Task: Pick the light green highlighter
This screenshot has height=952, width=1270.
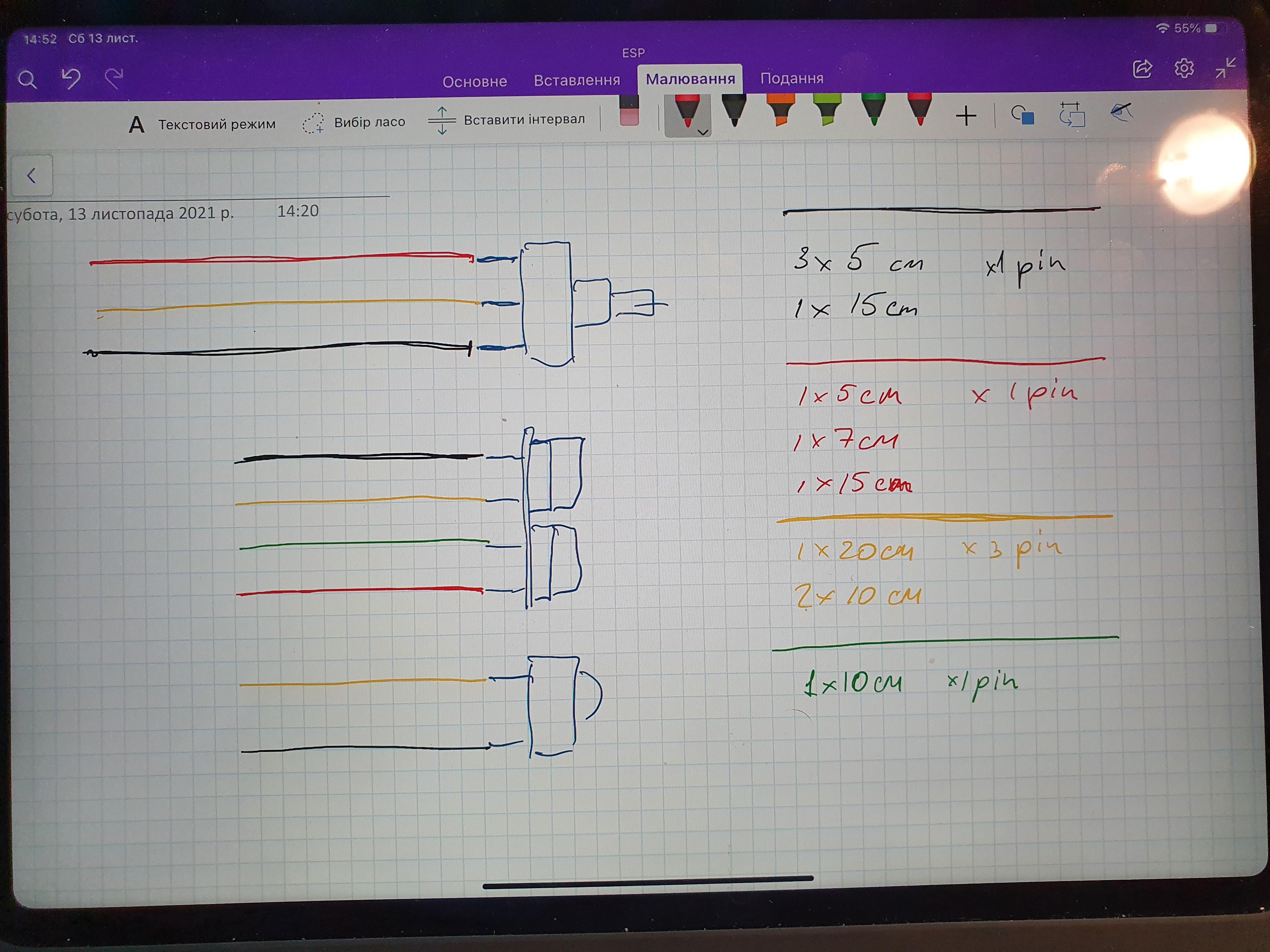Action: (827, 110)
